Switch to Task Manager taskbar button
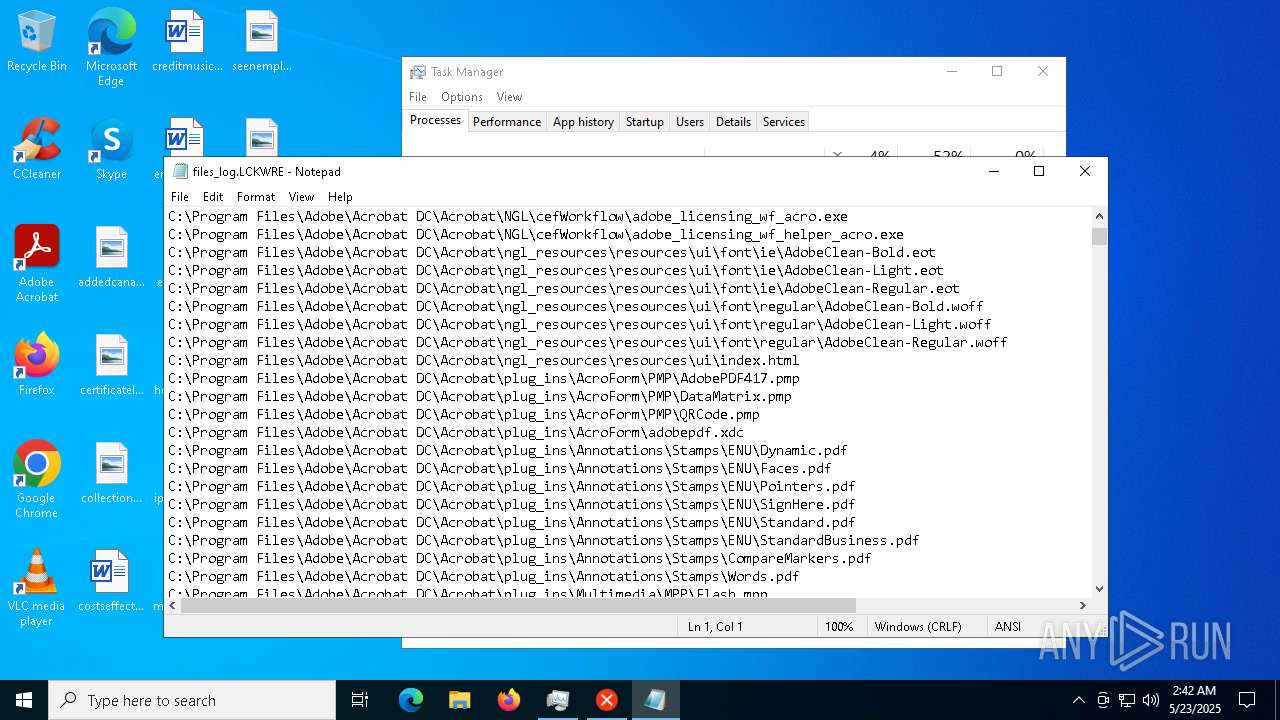Viewport: 1280px width, 720px height. [x=557, y=700]
